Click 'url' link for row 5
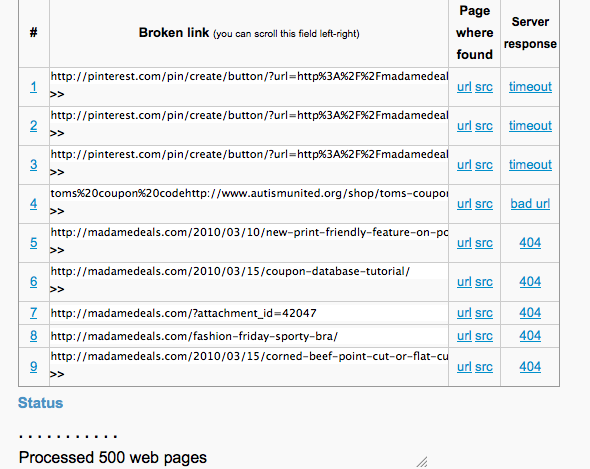This screenshot has width=590, height=469. [x=464, y=243]
